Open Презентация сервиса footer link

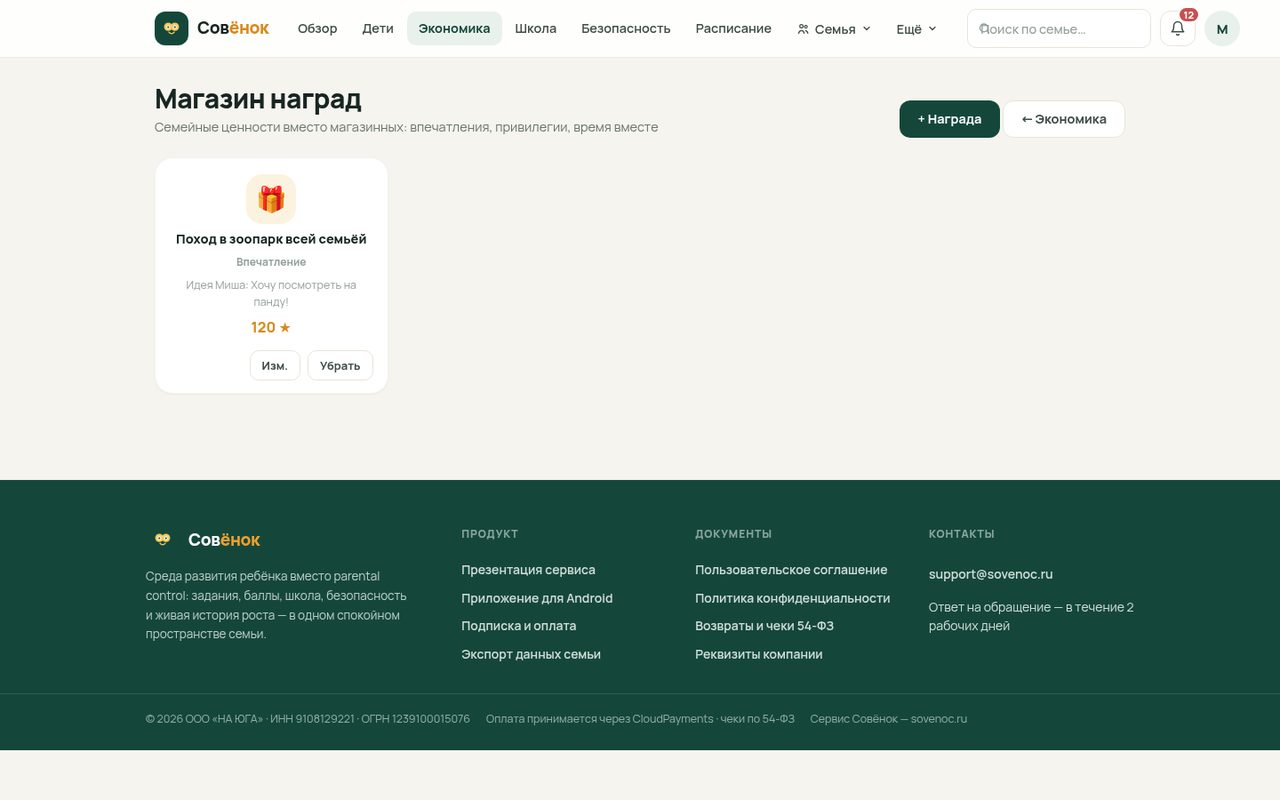[528, 570]
